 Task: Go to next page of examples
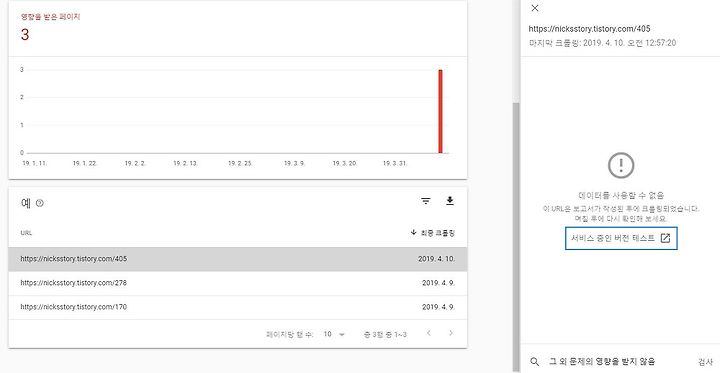[x=451, y=333]
